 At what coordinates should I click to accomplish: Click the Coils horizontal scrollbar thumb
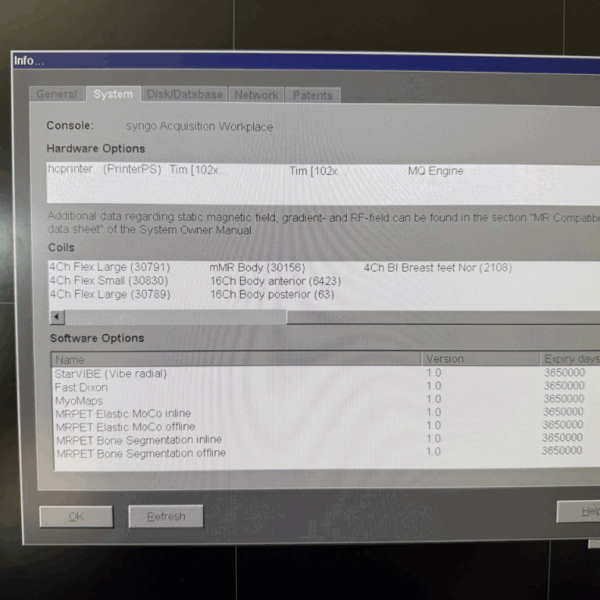click(x=176, y=317)
